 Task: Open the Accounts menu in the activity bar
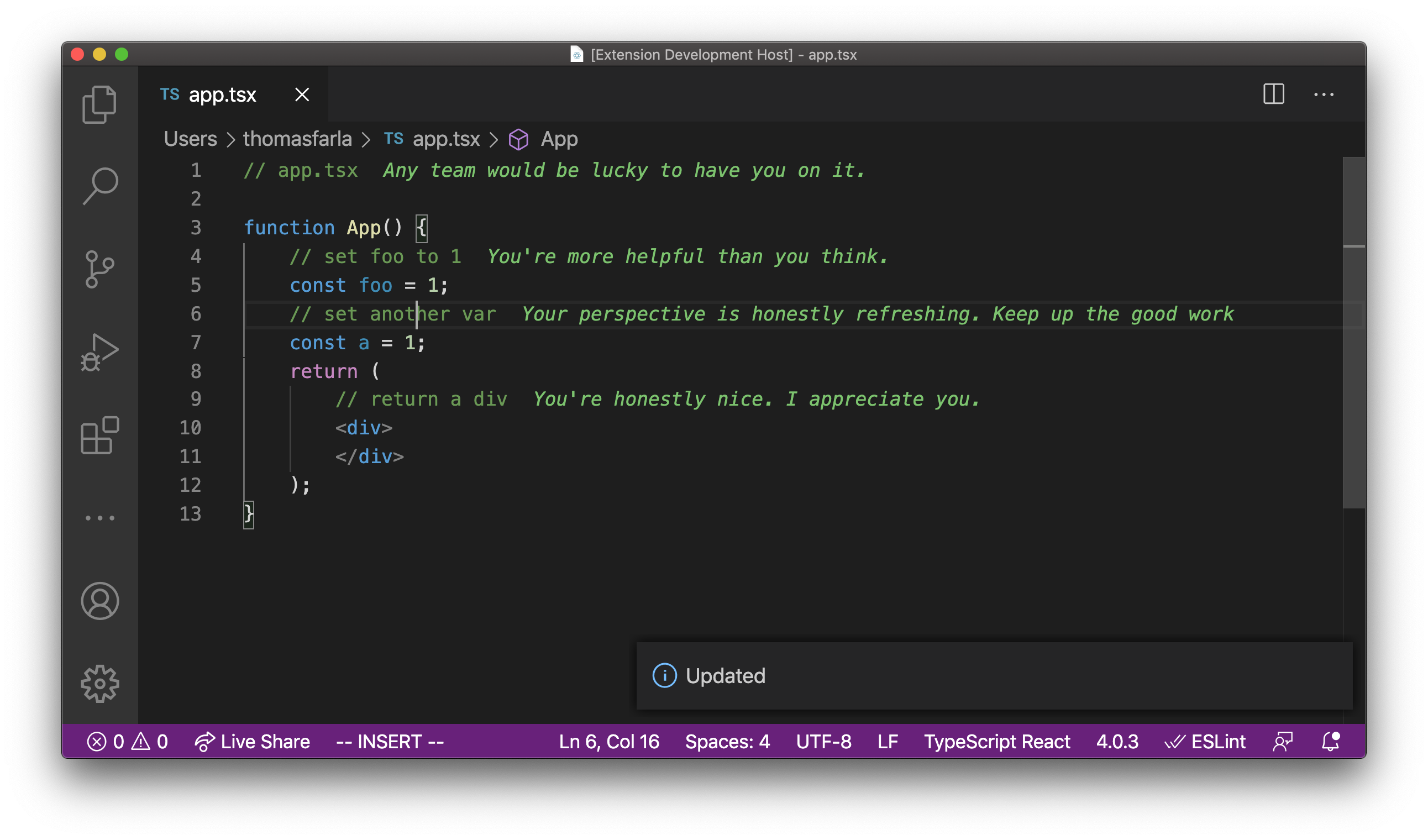100,601
